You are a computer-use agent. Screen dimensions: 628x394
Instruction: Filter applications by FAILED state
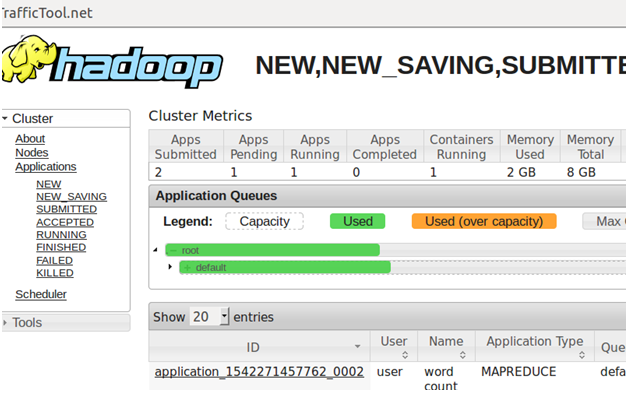click(x=54, y=260)
